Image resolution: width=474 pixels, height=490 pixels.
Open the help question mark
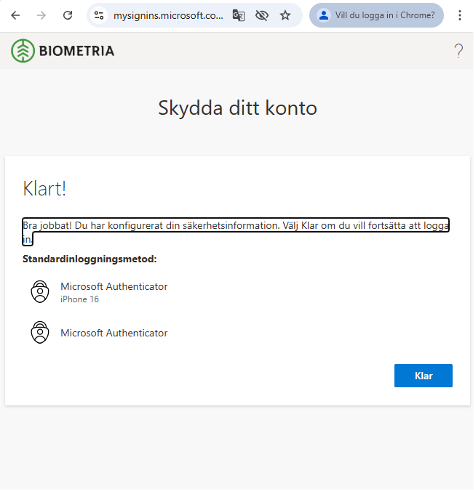point(459,51)
